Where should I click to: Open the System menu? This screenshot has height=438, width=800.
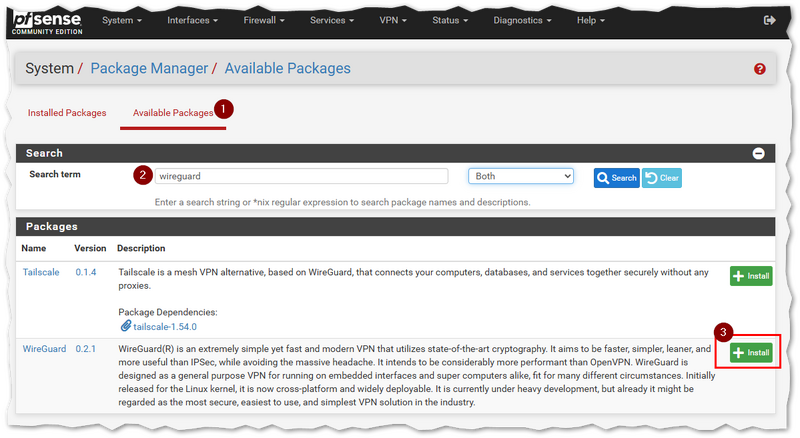pyautogui.click(x=122, y=20)
